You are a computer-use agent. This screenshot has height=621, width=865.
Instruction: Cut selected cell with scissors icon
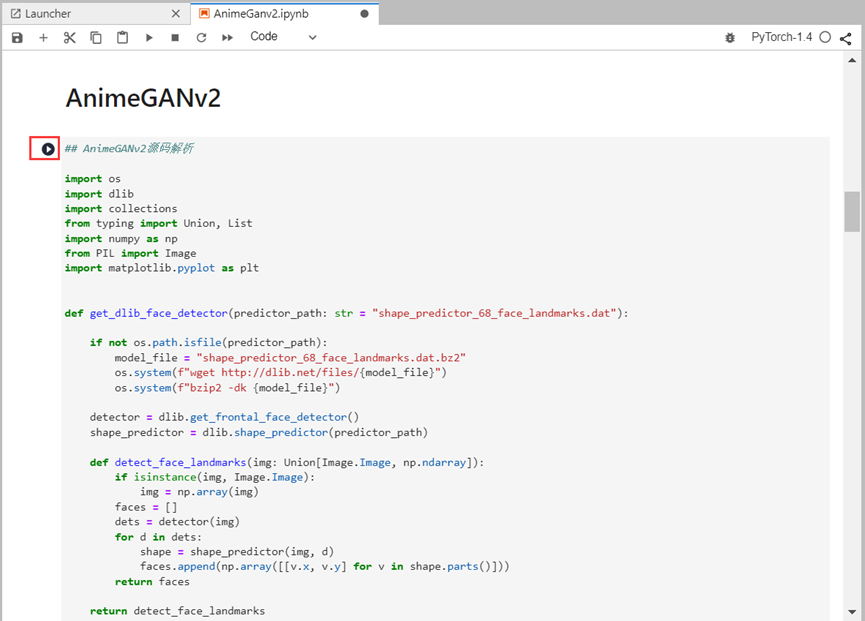[70, 38]
